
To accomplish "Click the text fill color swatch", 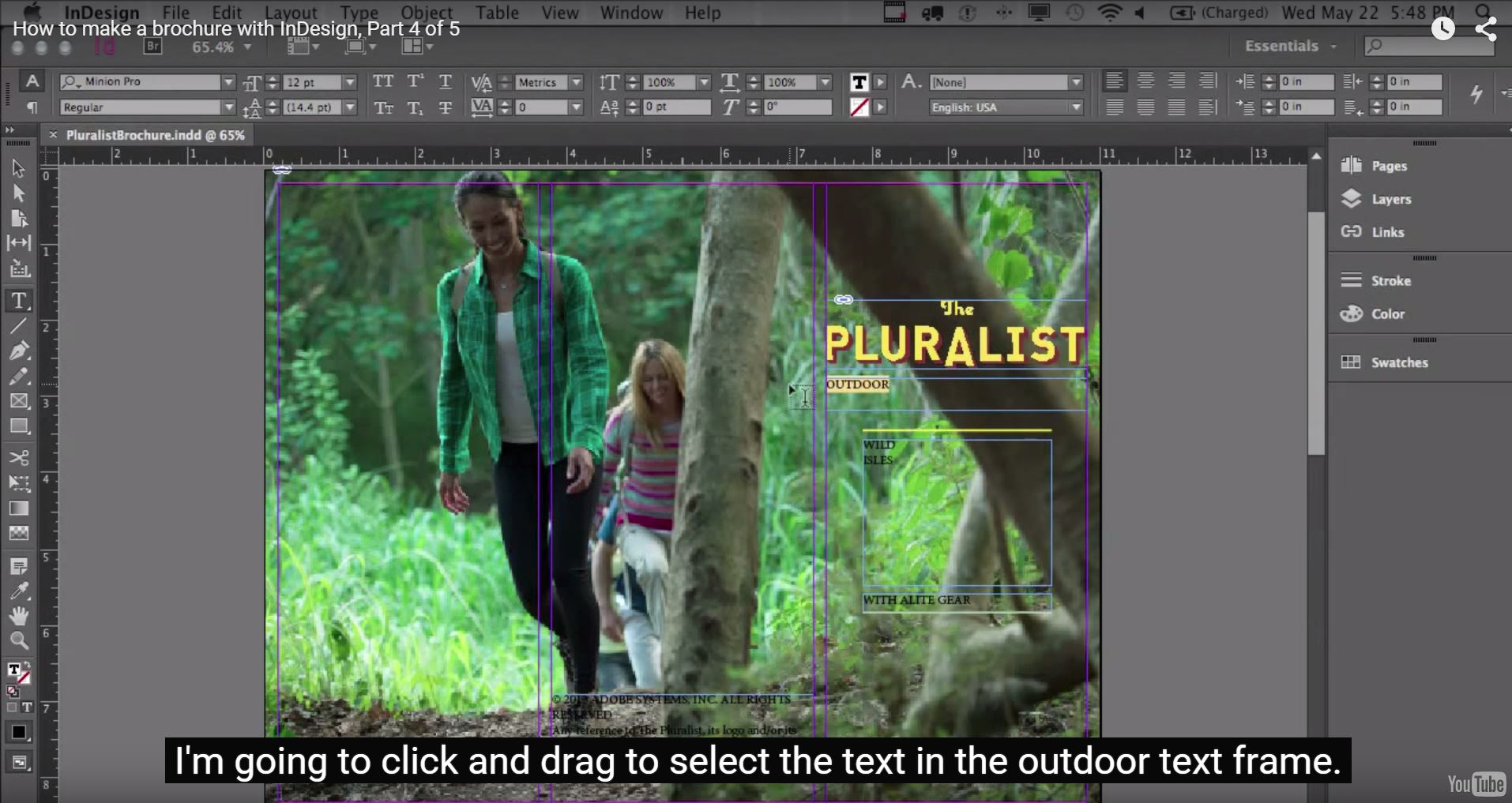I will 859,82.
